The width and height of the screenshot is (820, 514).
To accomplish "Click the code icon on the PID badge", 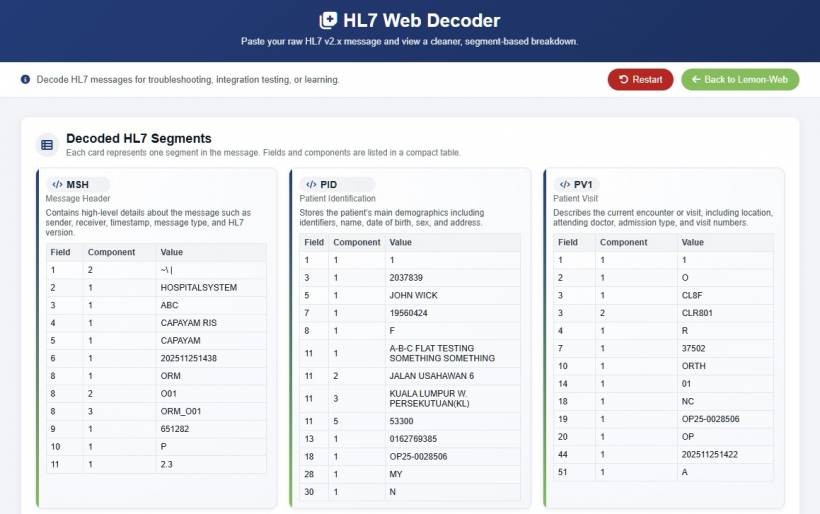I will click(311, 185).
